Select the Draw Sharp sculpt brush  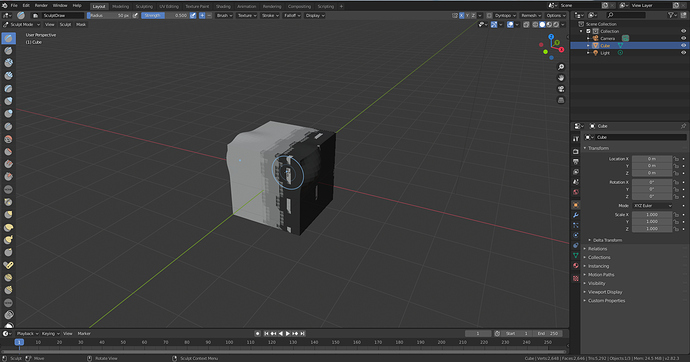pyautogui.click(x=8, y=51)
